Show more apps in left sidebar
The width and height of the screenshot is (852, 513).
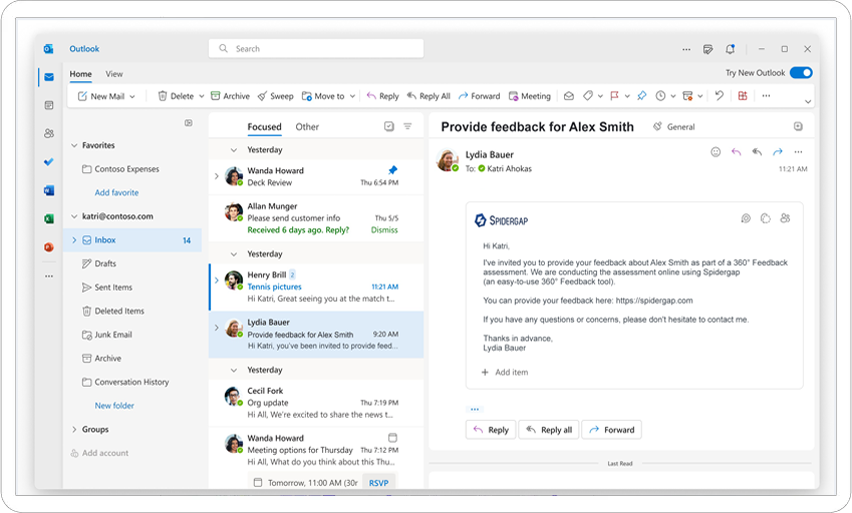pyautogui.click(x=49, y=276)
